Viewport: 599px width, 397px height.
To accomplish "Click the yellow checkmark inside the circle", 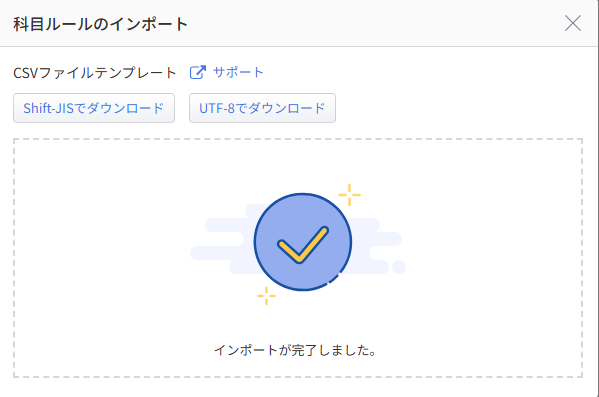I will pyautogui.click(x=303, y=245).
